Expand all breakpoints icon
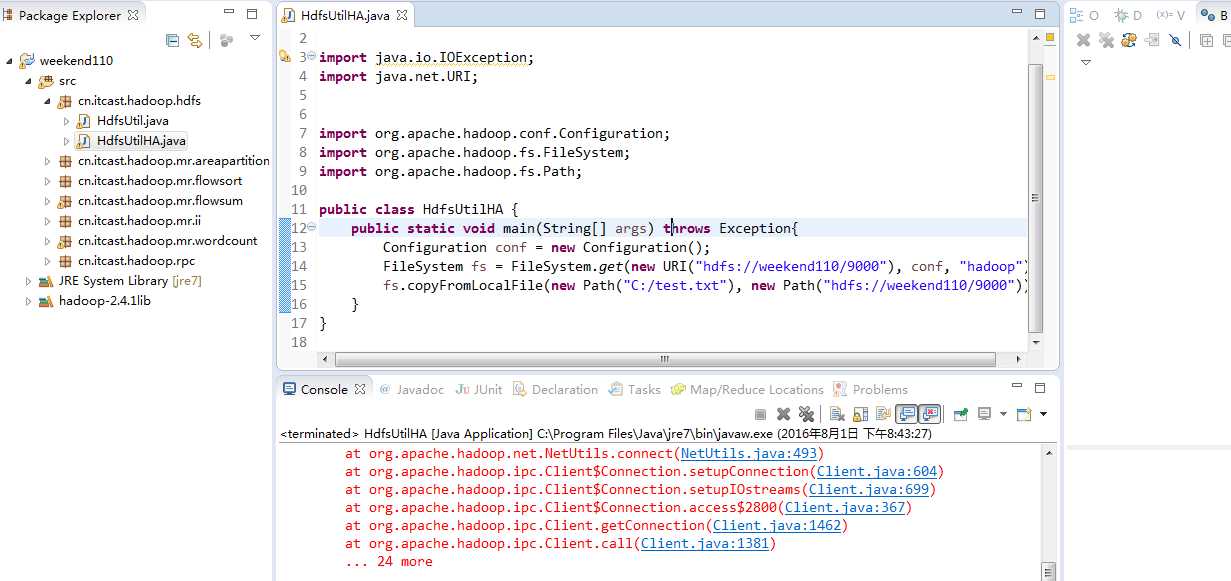 [1206, 40]
